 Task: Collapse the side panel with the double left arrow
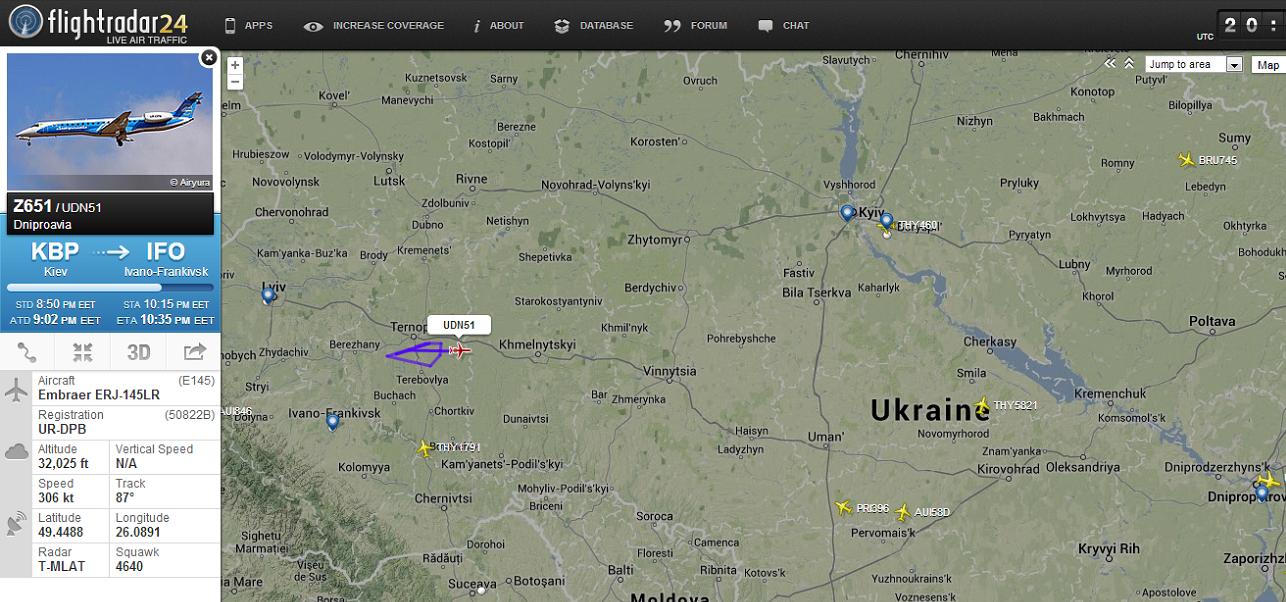pyautogui.click(x=1109, y=63)
